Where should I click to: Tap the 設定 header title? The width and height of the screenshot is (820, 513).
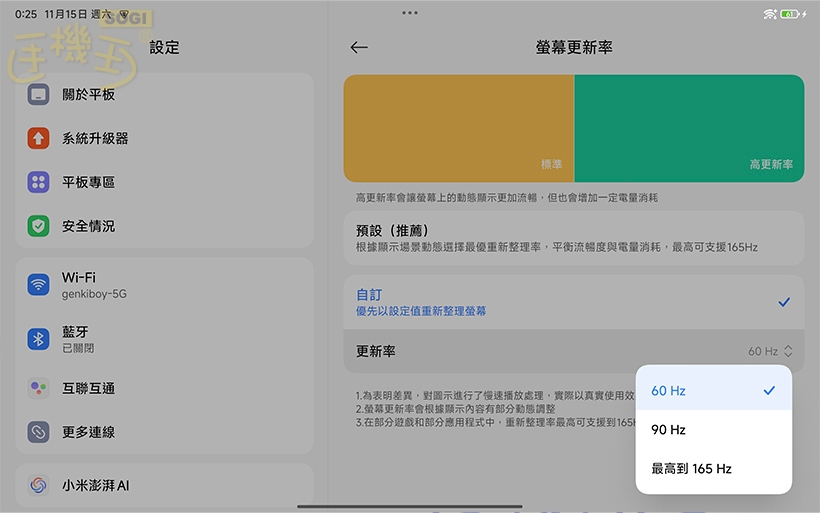(x=164, y=48)
